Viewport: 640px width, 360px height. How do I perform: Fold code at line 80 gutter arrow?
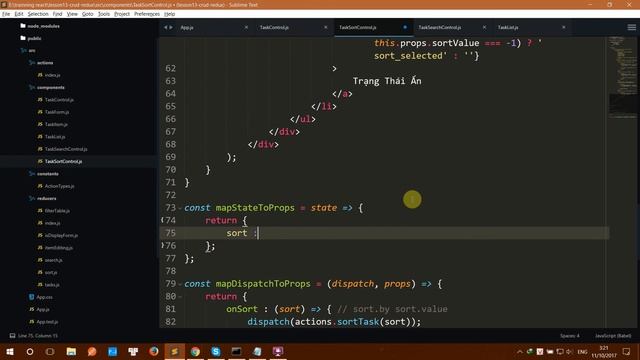(x=180, y=297)
